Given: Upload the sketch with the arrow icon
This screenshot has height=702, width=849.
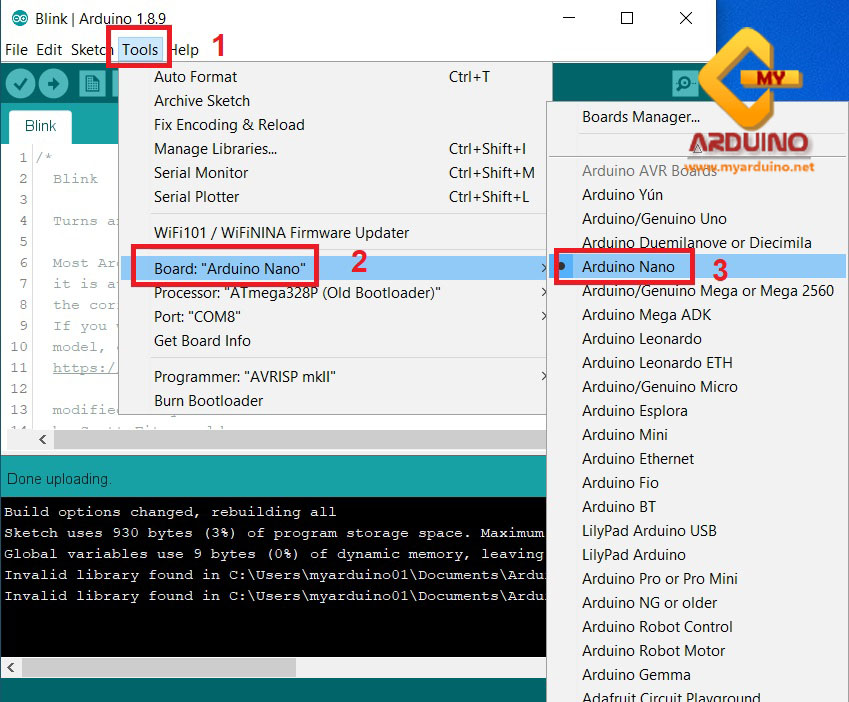Looking at the screenshot, I should tap(53, 83).
